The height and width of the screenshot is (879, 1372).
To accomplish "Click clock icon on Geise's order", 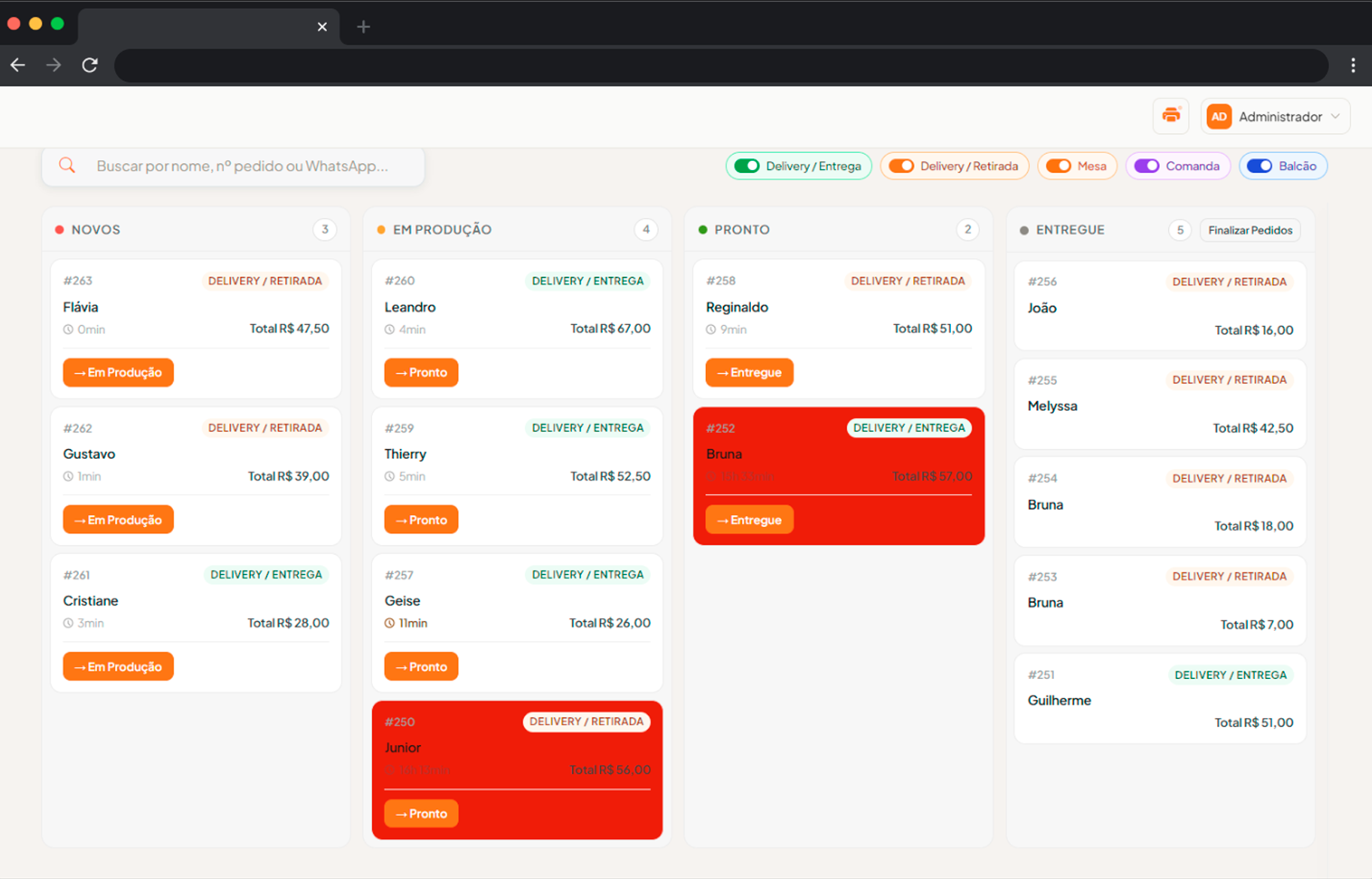I will [x=389, y=623].
